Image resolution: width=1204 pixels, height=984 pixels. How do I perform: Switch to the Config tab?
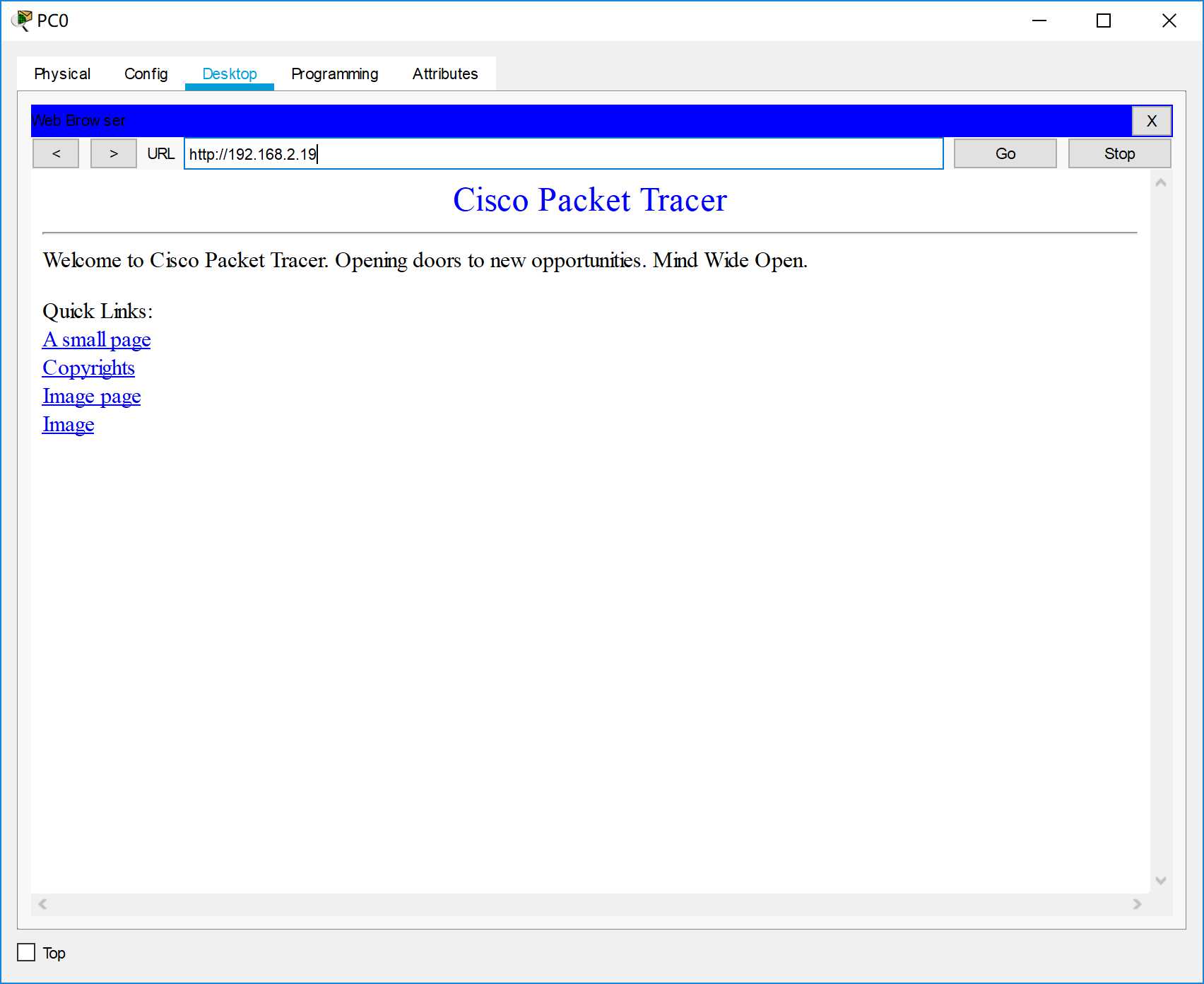tap(146, 74)
